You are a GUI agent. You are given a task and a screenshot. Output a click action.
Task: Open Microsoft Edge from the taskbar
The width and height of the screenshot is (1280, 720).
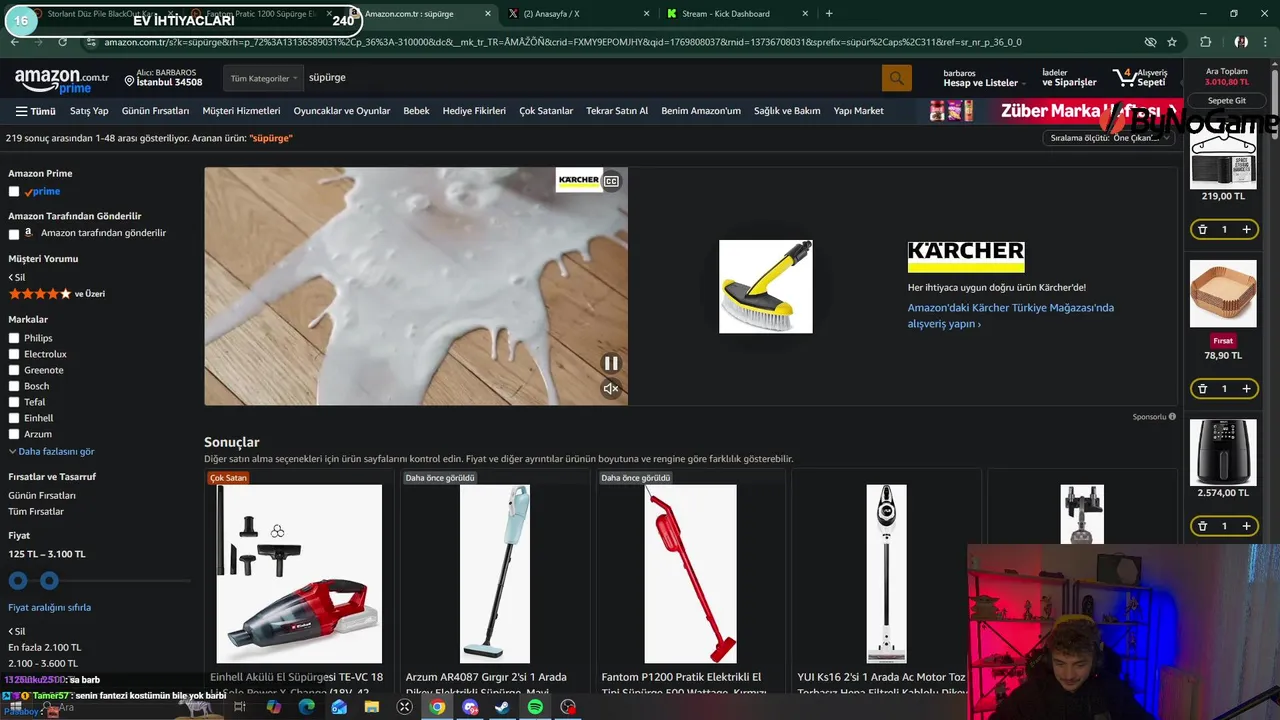(x=306, y=707)
